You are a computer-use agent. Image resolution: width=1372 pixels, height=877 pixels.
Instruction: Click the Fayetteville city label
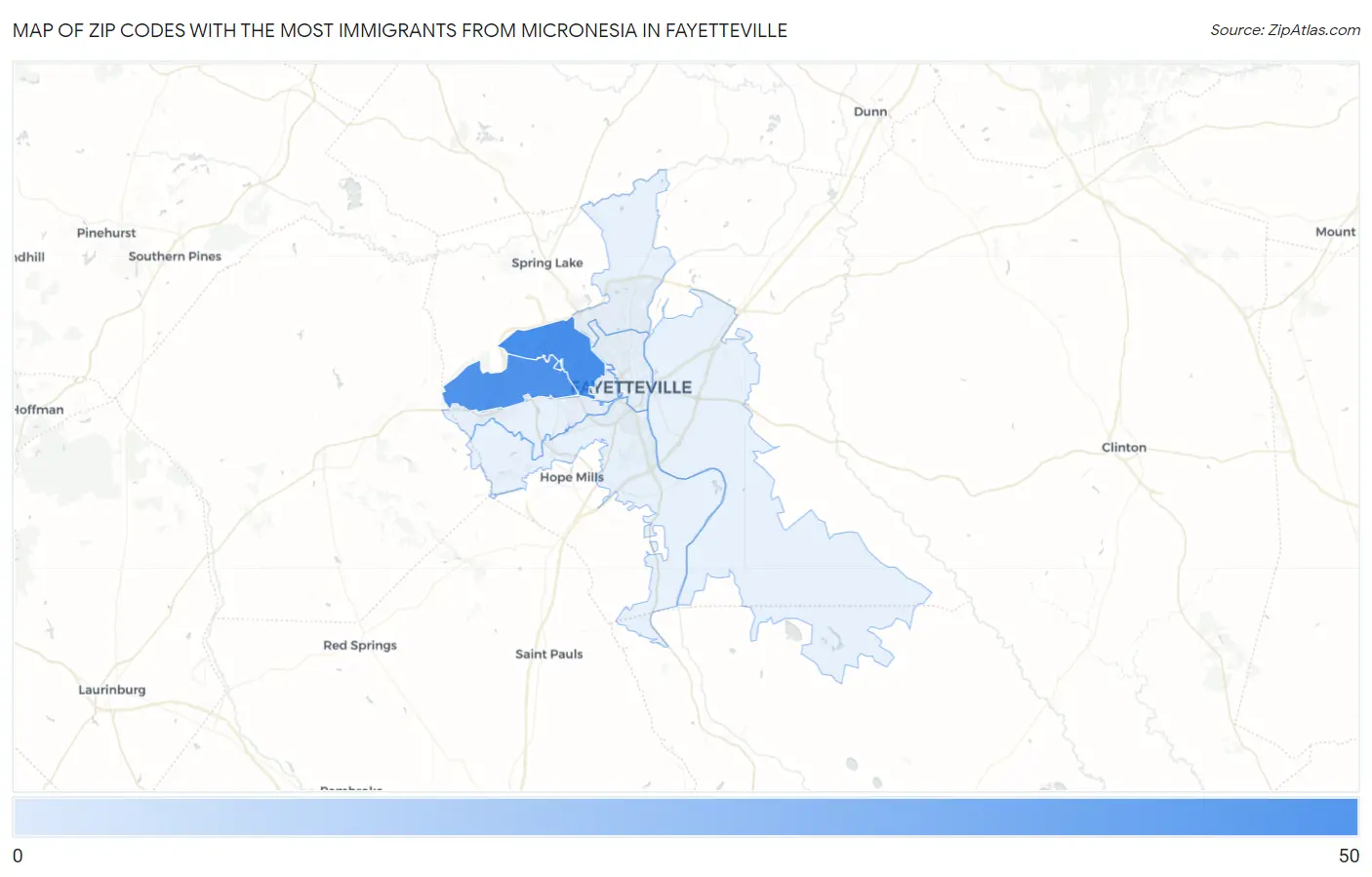point(631,387)
